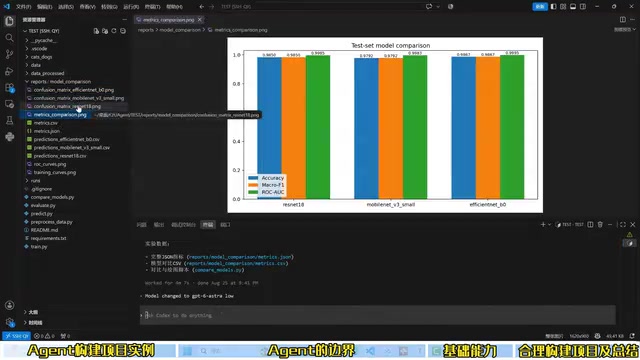Open confusion_matrix_resnet18.png in explorer
Image resolution: width=640 pixels, height=360 pixels.
[67, 106]
